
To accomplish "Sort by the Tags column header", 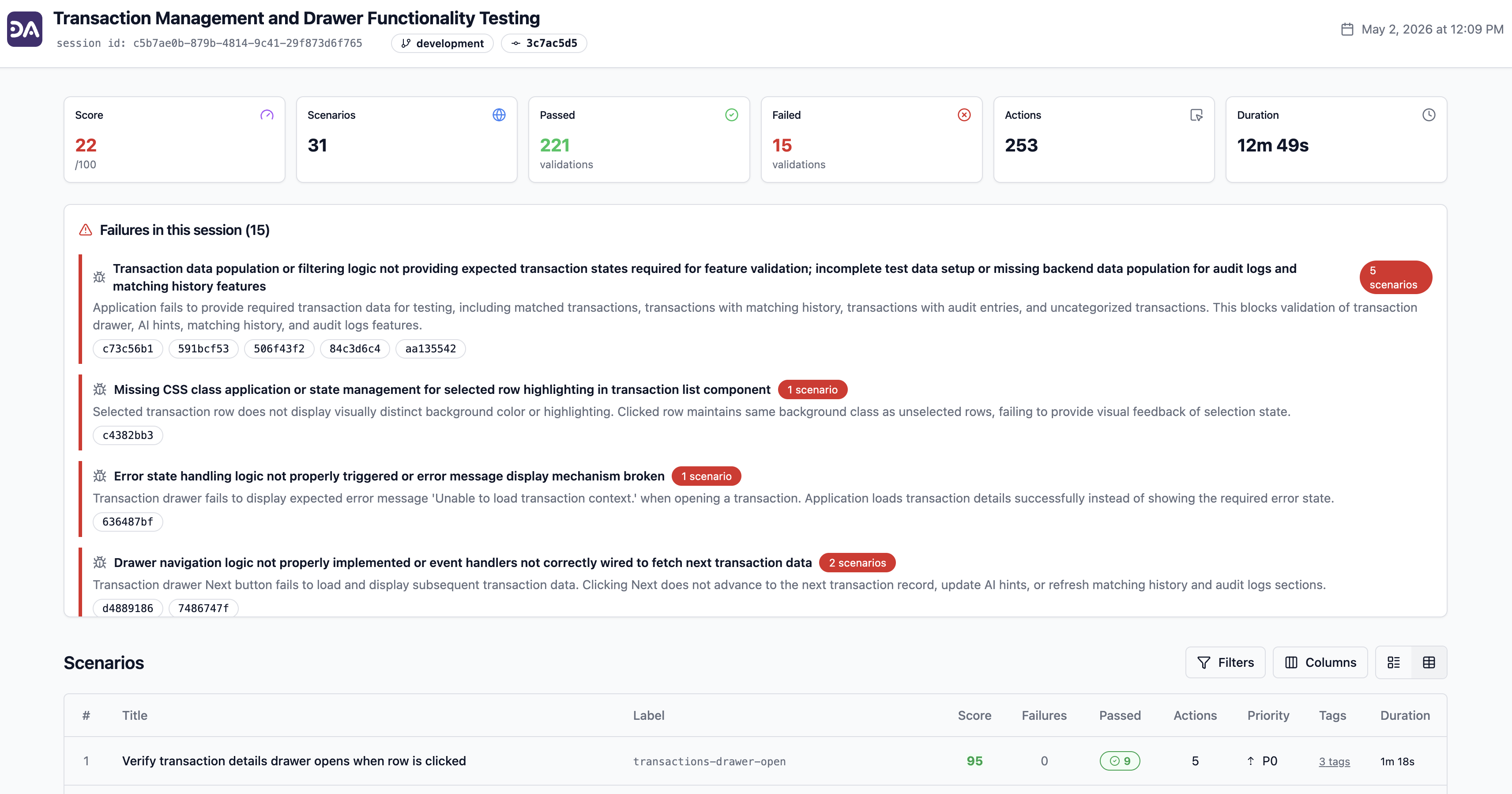I will pos(1332,715).
